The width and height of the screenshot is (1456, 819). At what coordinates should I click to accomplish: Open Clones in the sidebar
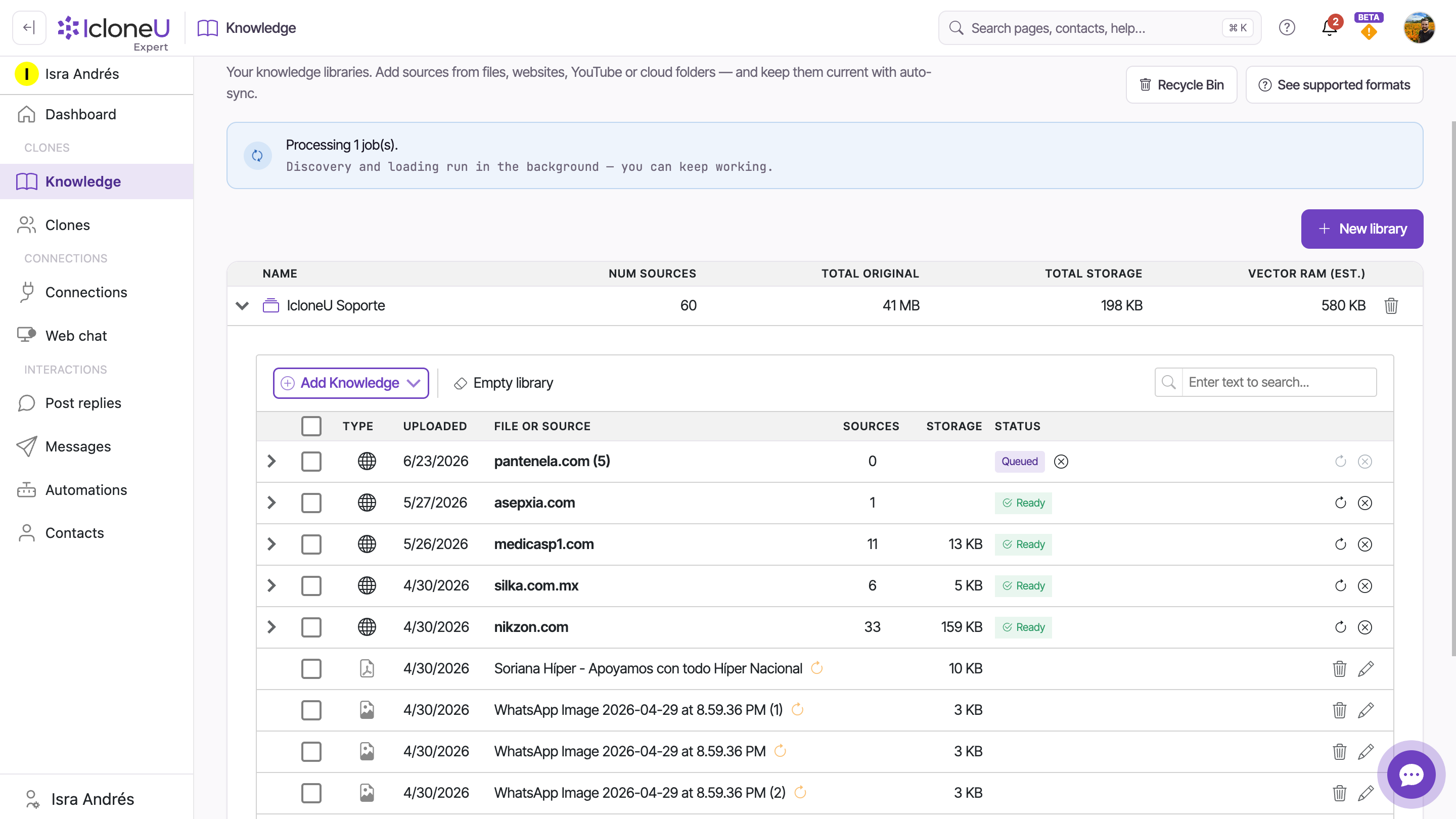[97, 225]
